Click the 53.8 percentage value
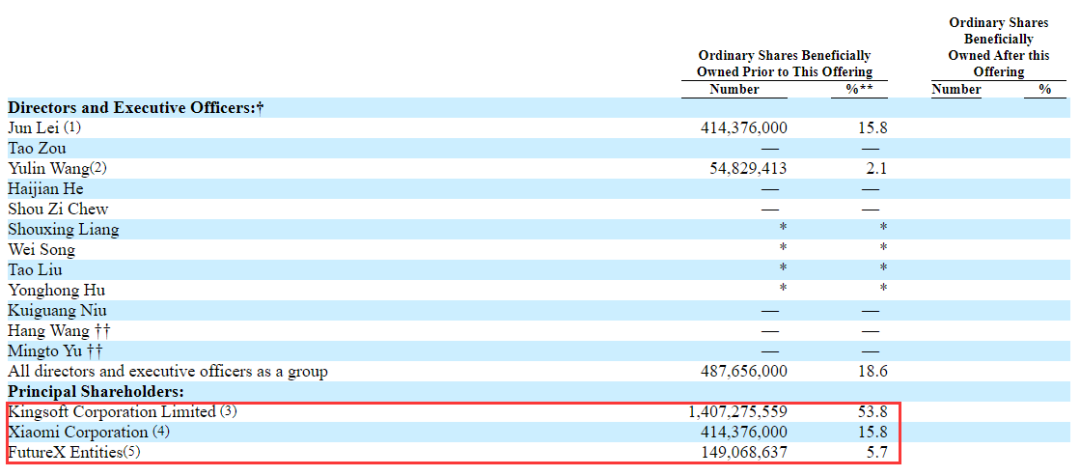Image resolution: width=1080 pixels, height=476 pixels. (873, 412)
